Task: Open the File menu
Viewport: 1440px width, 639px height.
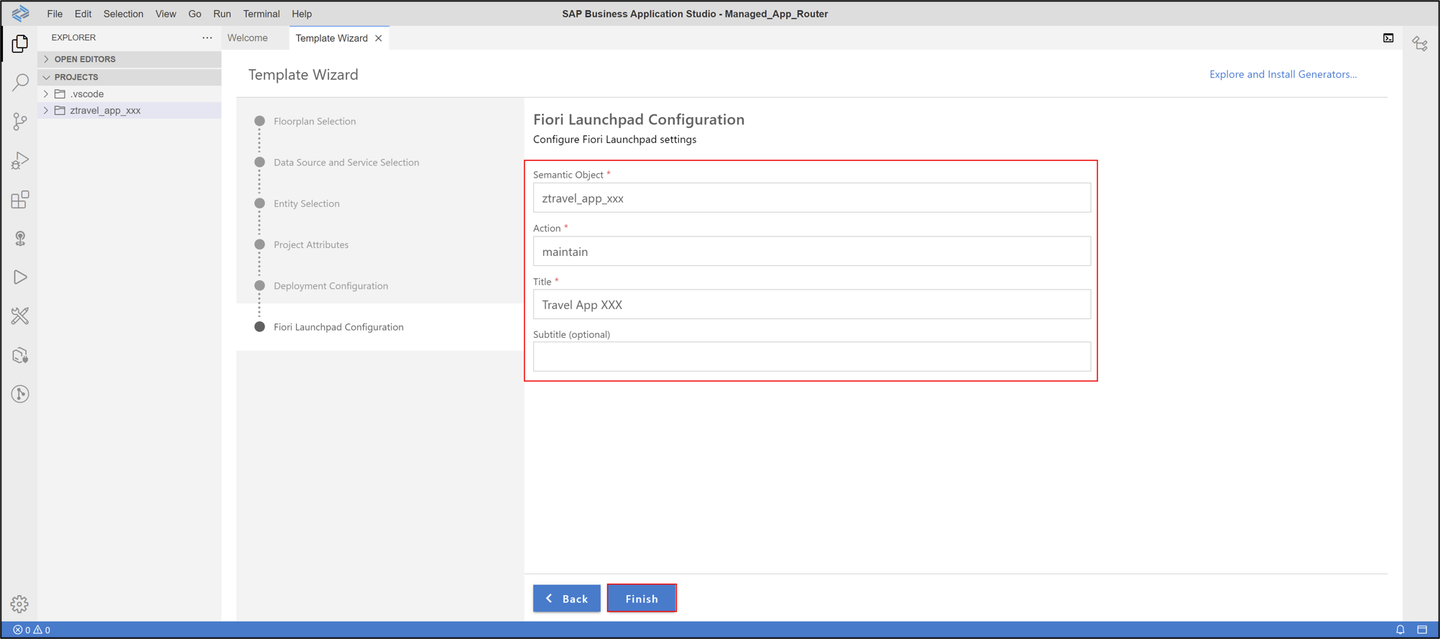Action: click(x=55, y=14)
